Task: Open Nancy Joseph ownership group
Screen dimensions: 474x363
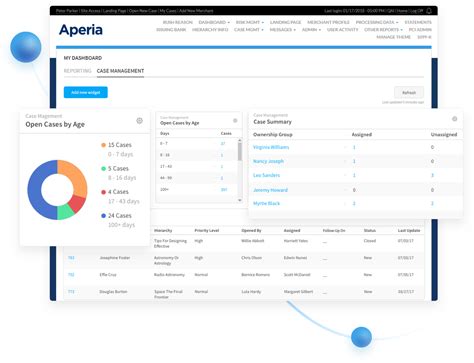Action: (268, 161)
